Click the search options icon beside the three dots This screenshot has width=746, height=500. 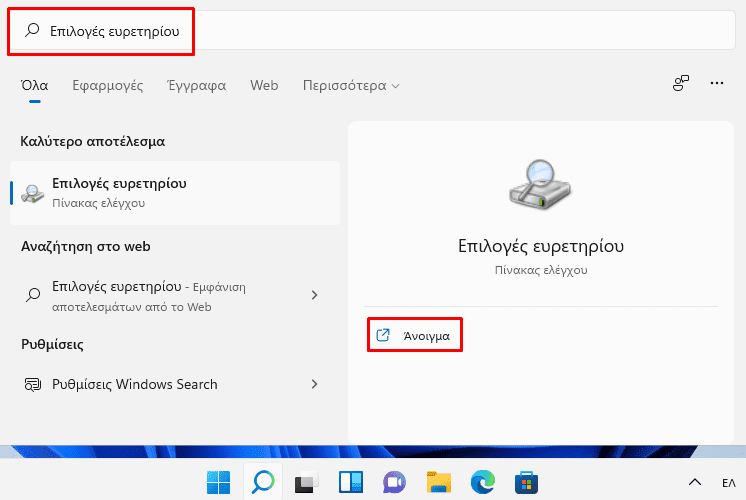coord(681,85)
